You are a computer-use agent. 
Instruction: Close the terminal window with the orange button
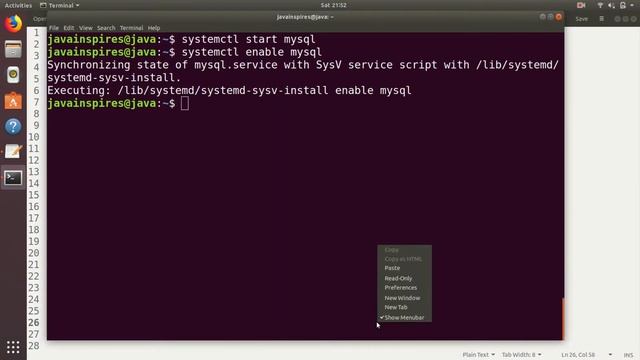pos(558,17)
